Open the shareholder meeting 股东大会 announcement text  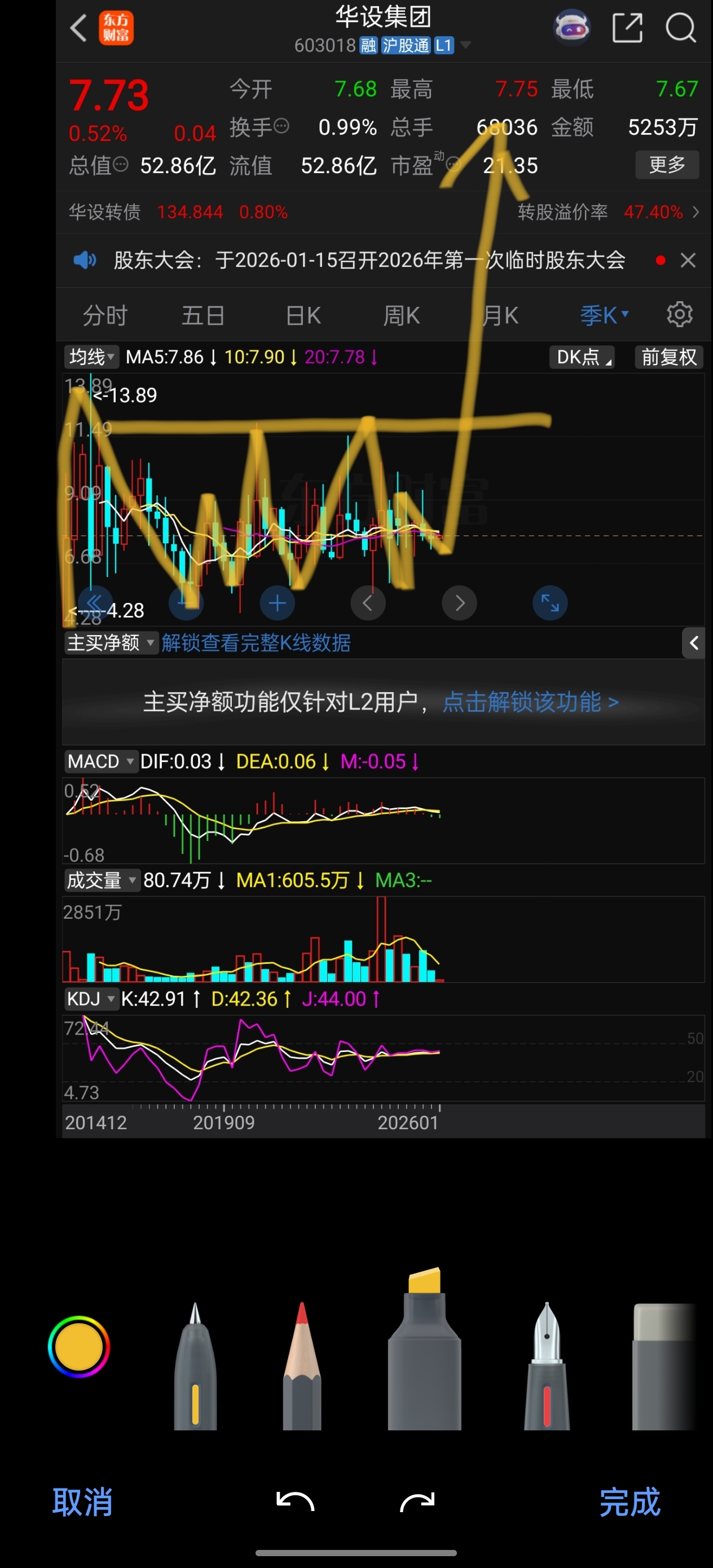point(369,261)
